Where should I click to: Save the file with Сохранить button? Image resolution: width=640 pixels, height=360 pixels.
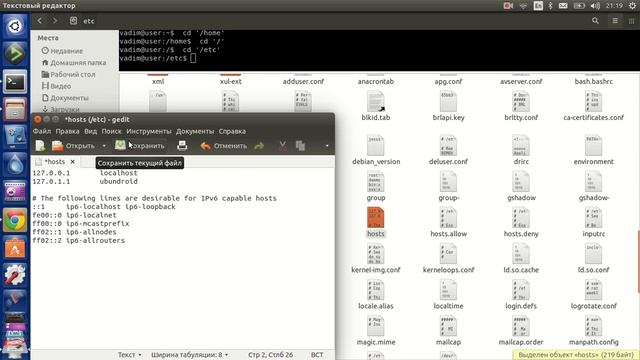coord(140,146)
